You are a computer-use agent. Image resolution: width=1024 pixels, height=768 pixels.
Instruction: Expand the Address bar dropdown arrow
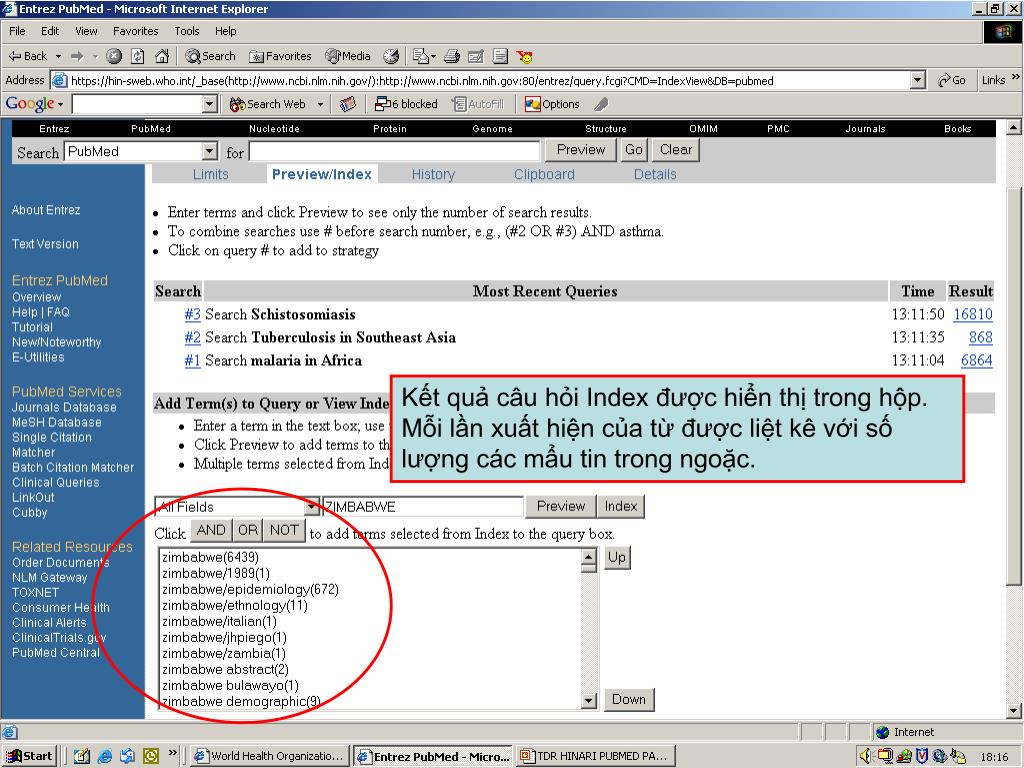click(x=918, y=80)
